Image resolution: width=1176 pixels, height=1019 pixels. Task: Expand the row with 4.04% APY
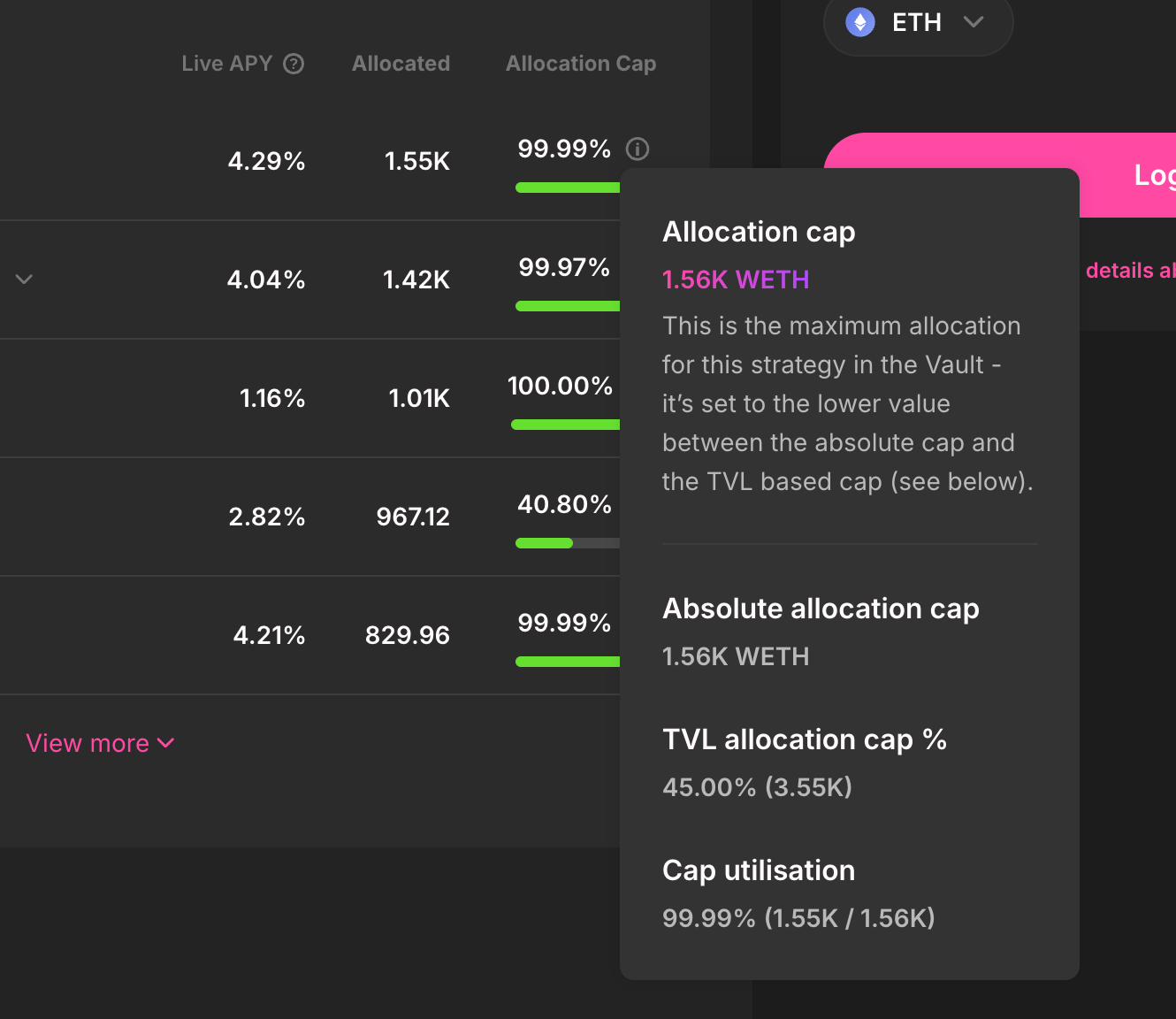(24, 280)
